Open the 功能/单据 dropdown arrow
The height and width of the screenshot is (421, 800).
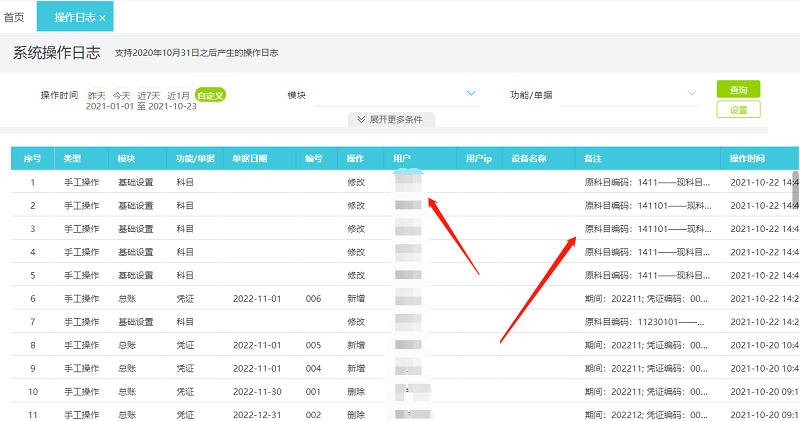pyautogui.click(x=691, y=93)
